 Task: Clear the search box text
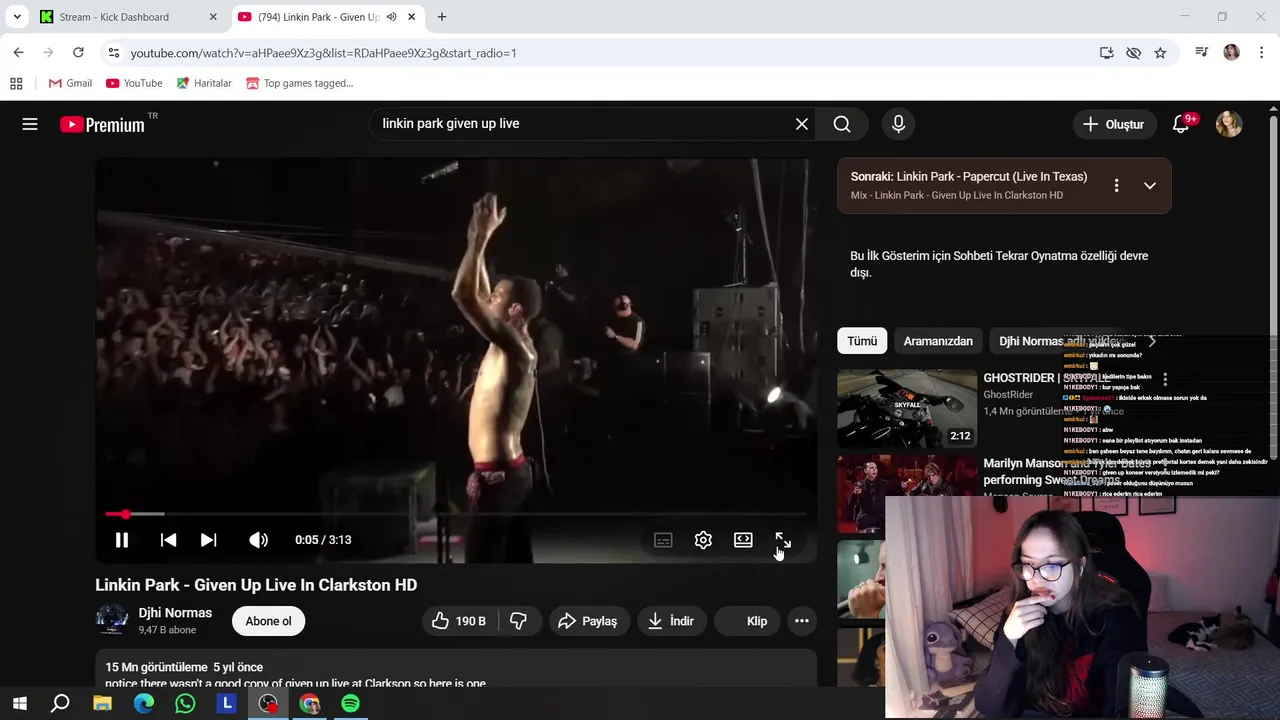(802, 124)
